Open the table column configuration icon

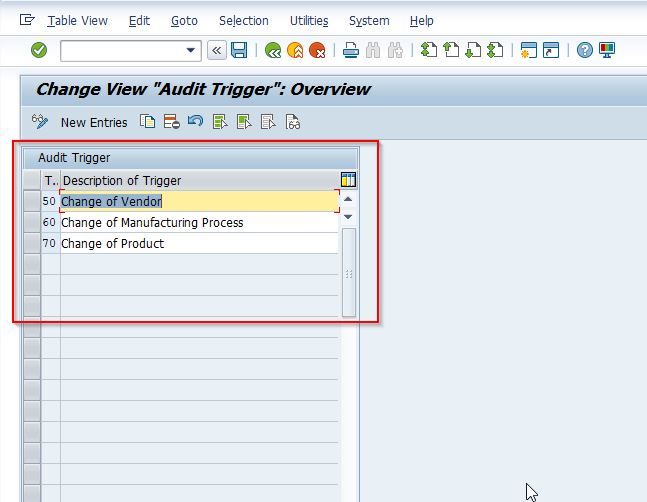[348, 180]
